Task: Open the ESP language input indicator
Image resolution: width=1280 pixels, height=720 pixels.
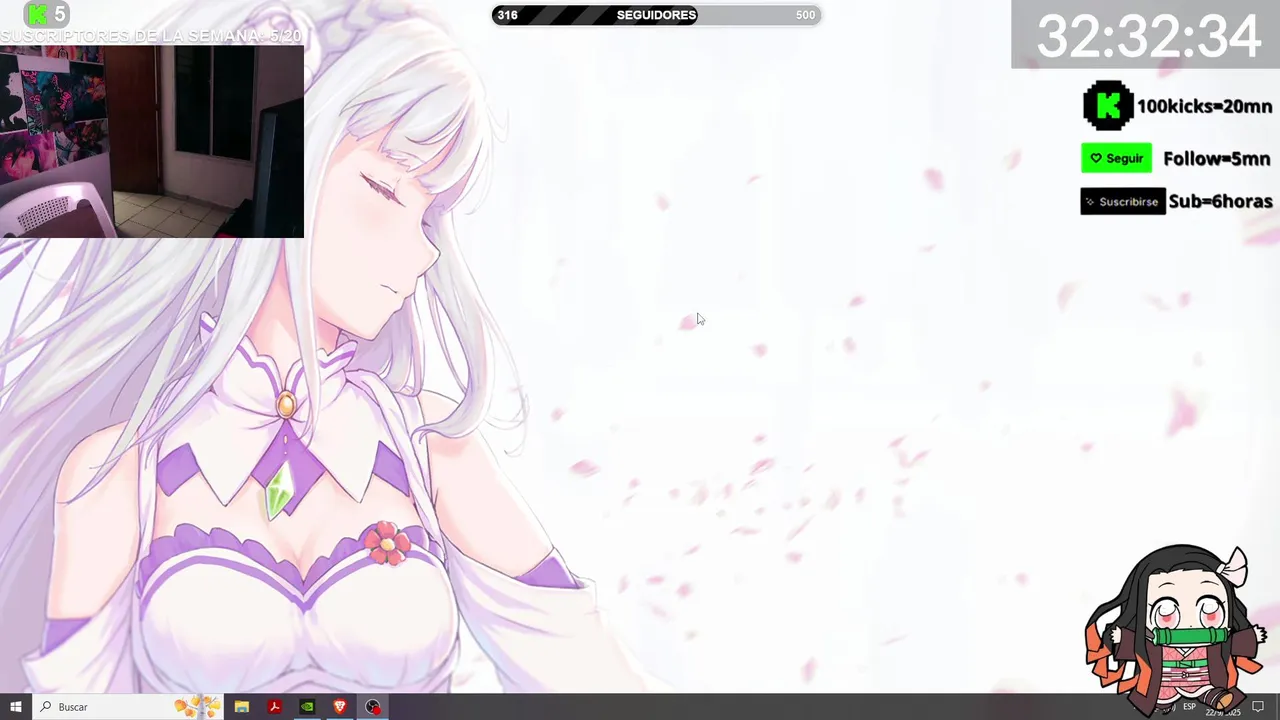Action: click(1190, 707)
